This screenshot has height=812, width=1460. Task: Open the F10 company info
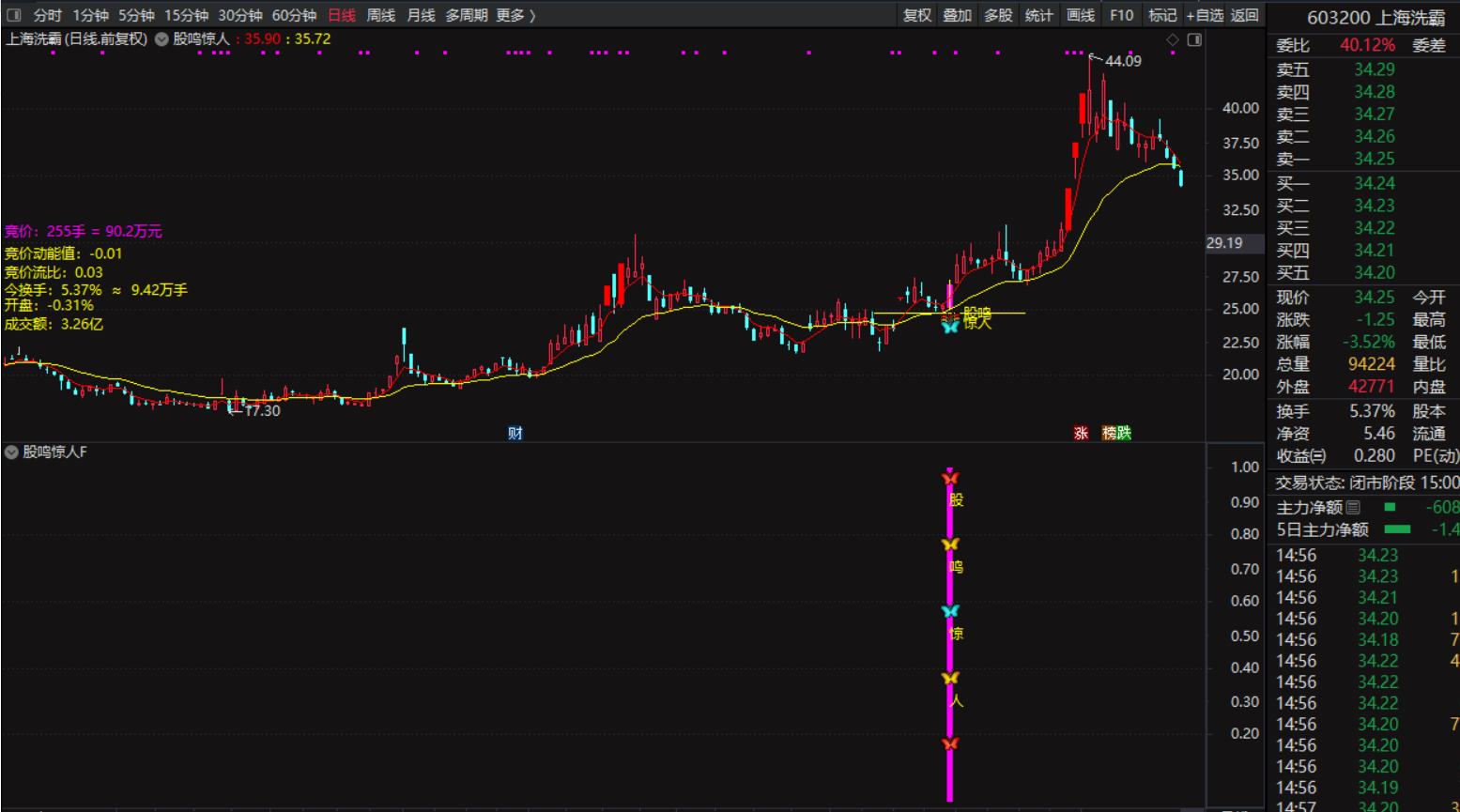click(x=1121, y=15)
